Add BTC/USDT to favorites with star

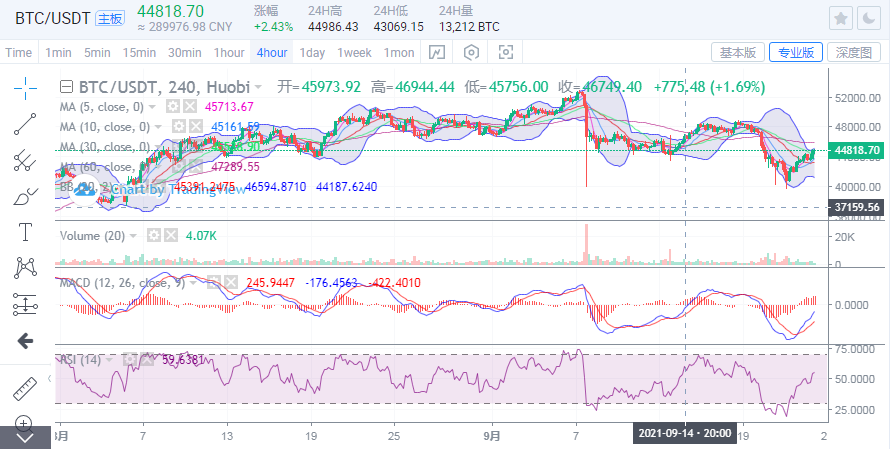pos(841,19)
